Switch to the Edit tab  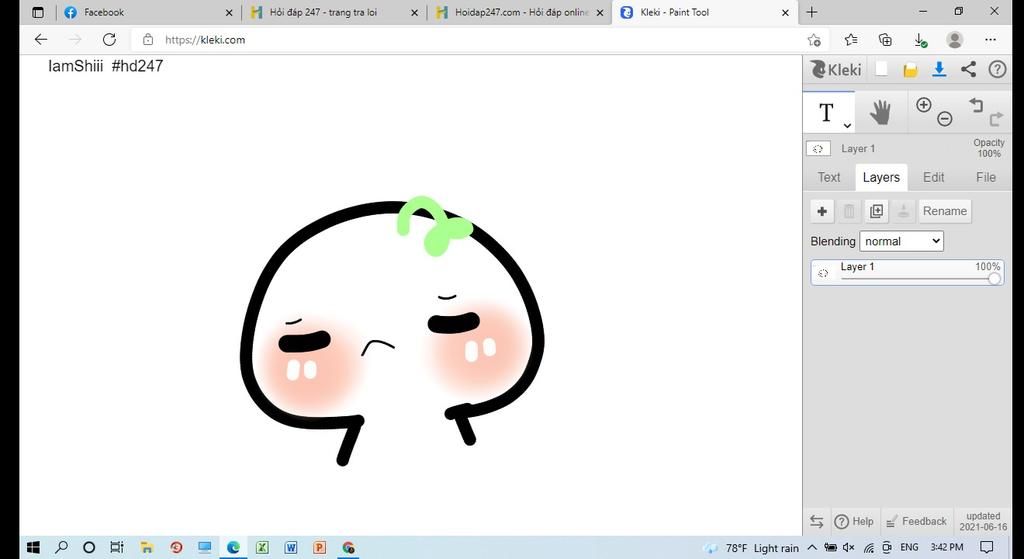(x=933, y=178)
